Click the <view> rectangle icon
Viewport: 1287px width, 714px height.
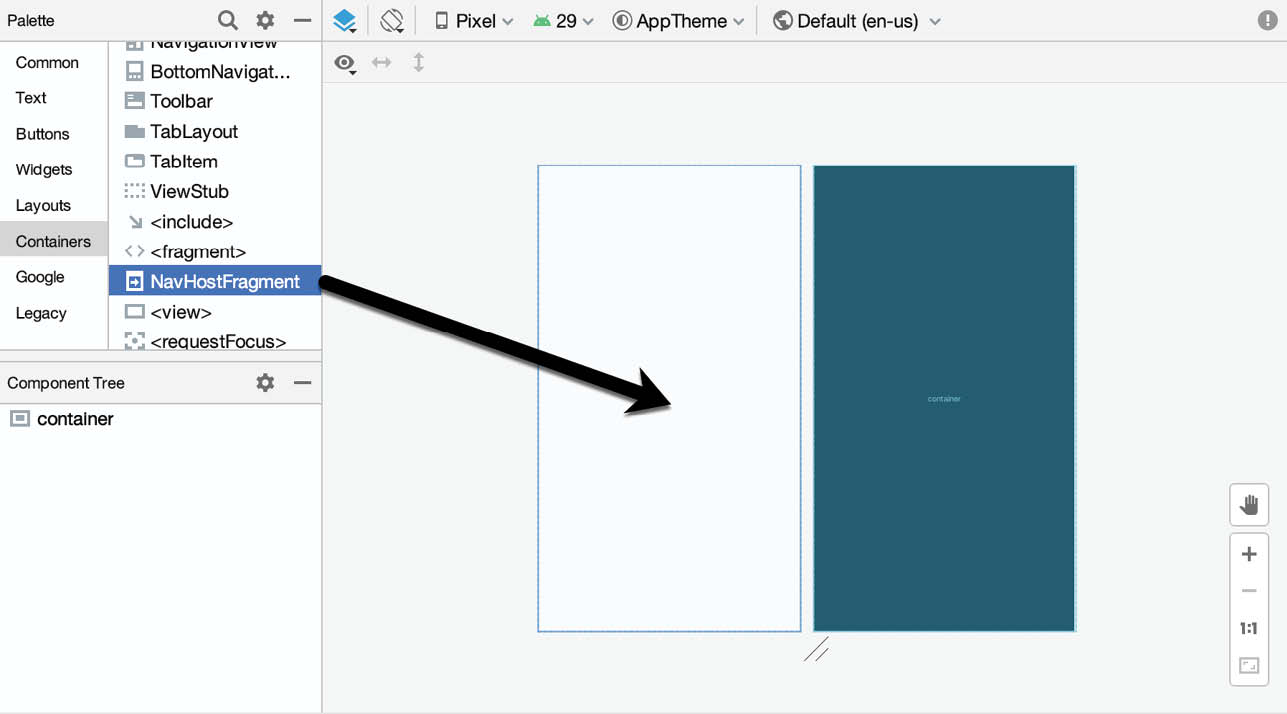tap(134, 312)
